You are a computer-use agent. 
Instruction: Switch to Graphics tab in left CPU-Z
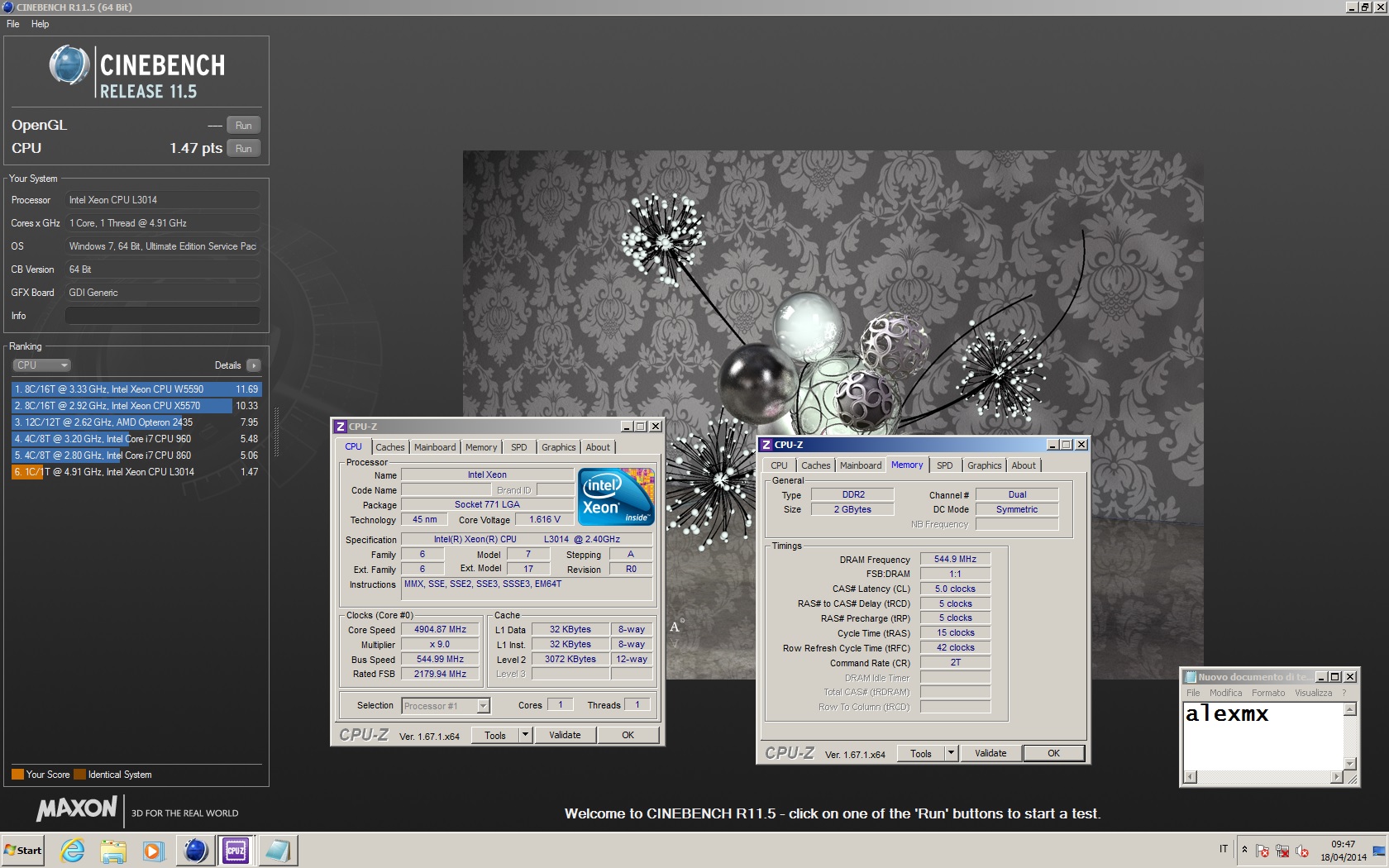coord(559,447)
